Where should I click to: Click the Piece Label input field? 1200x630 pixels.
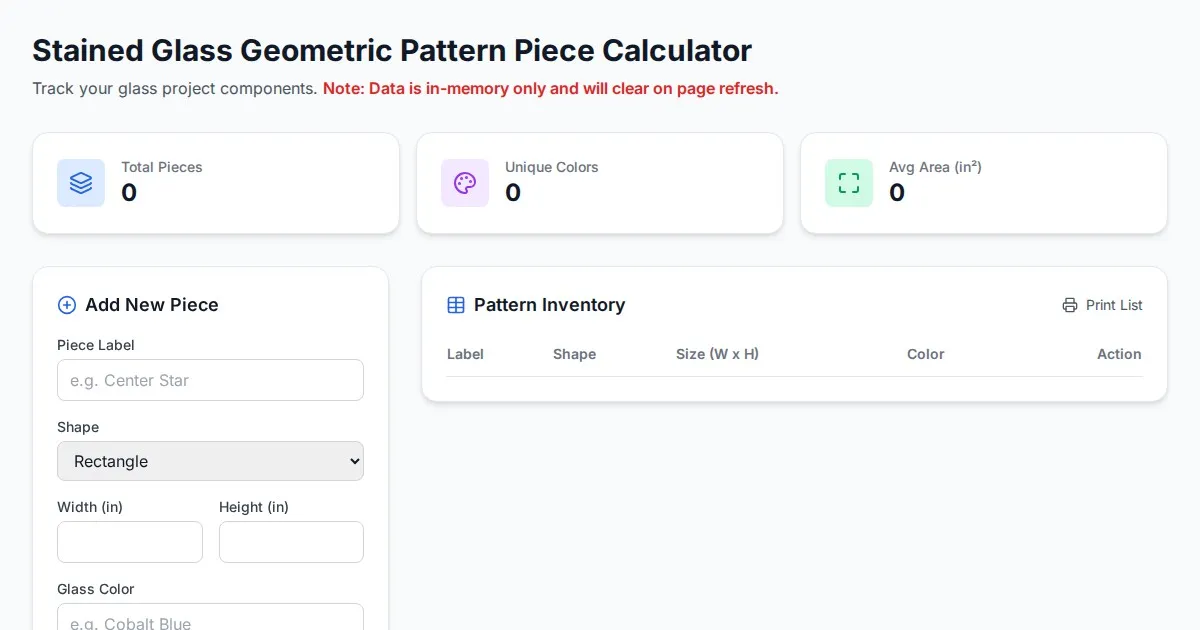(210, 380)
